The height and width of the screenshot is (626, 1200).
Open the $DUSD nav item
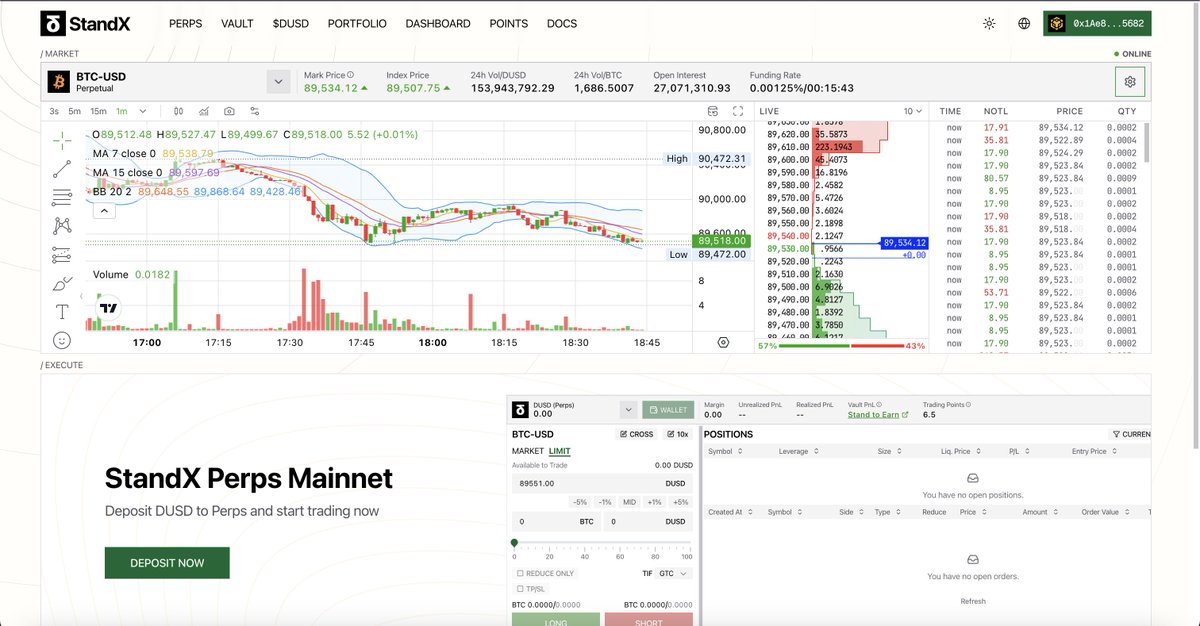[290, 23]
